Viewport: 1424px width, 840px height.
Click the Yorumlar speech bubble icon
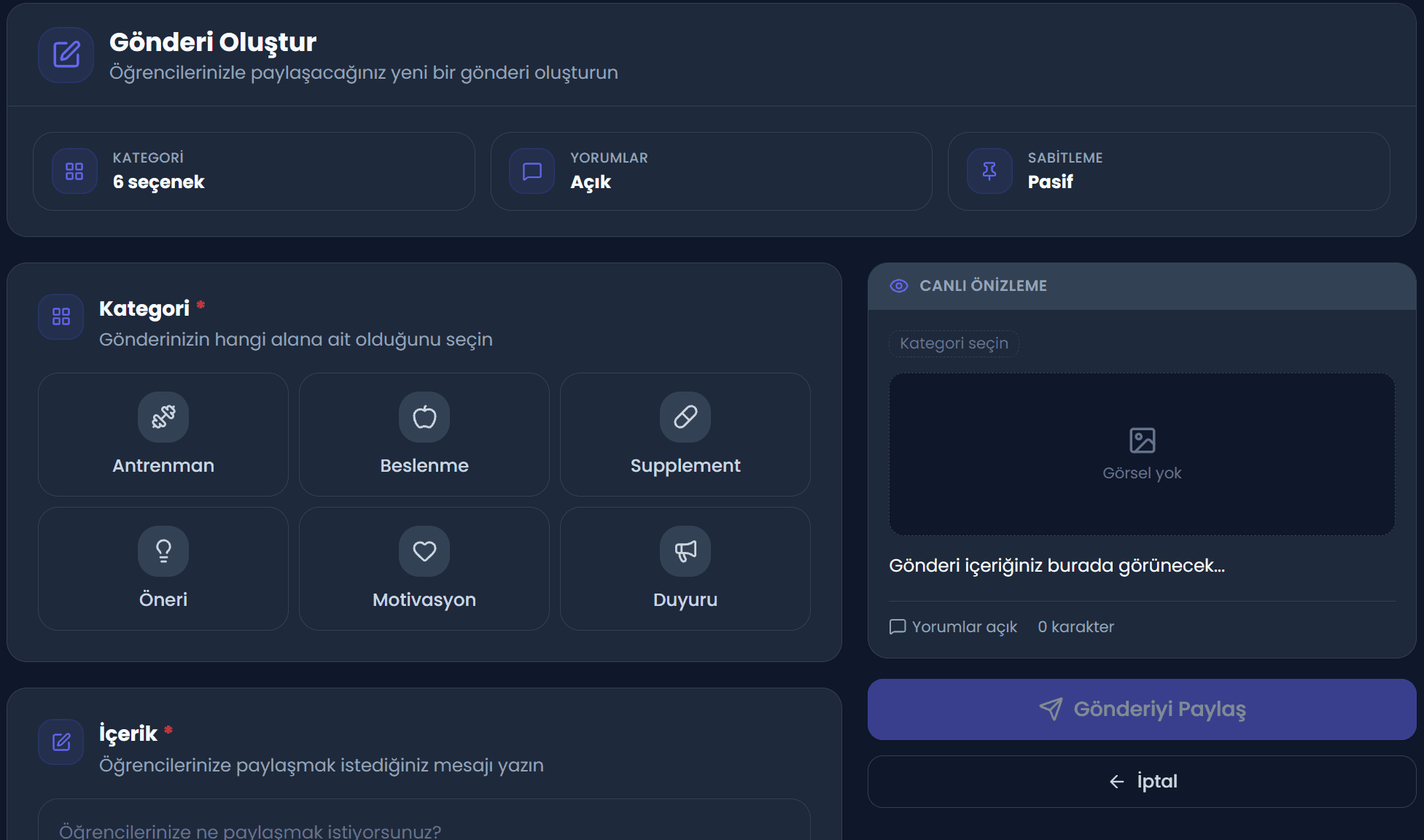coord(532,171)
